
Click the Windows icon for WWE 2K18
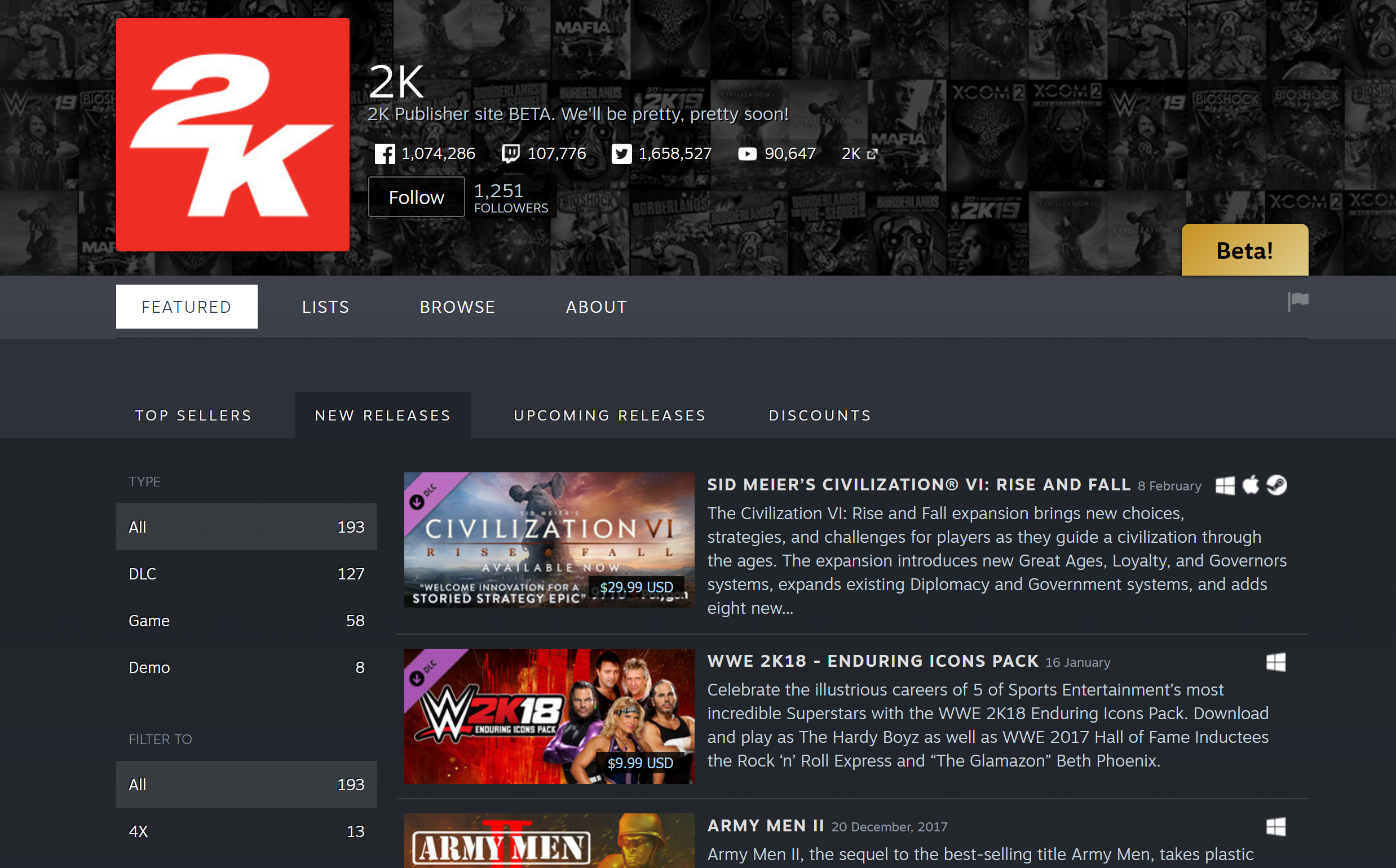(x=1276, y=662)
